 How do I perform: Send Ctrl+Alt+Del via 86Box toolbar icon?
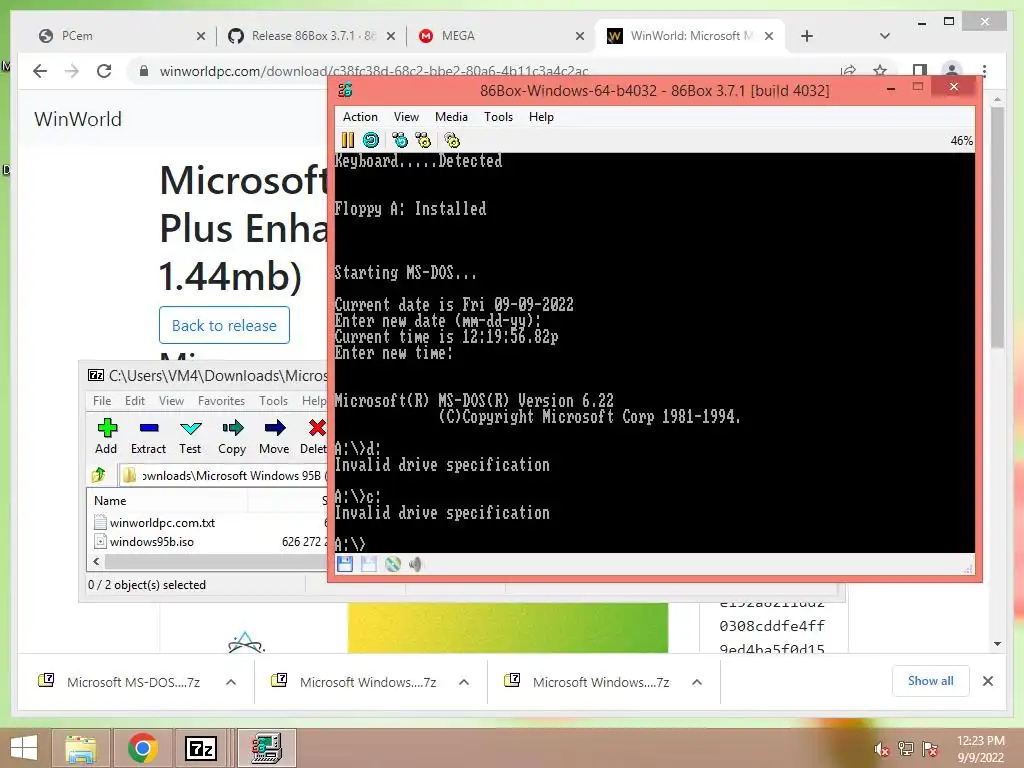click(x=400, y=140)
